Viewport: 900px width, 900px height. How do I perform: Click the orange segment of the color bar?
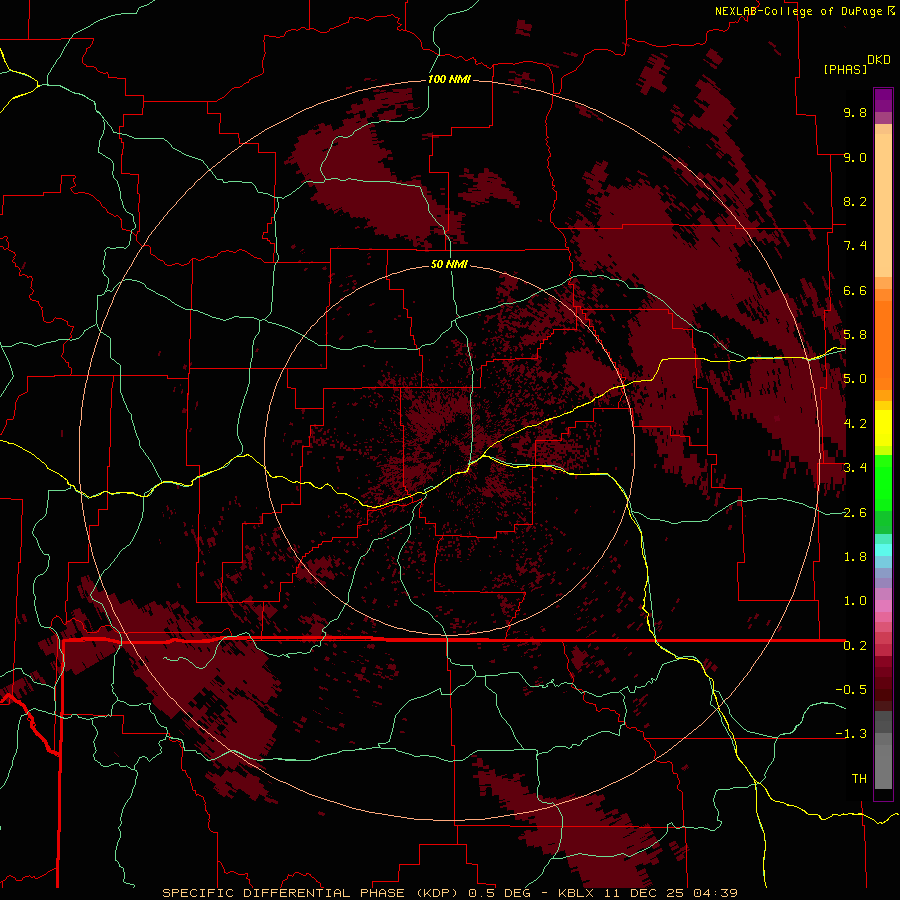(x=883, y=344)
